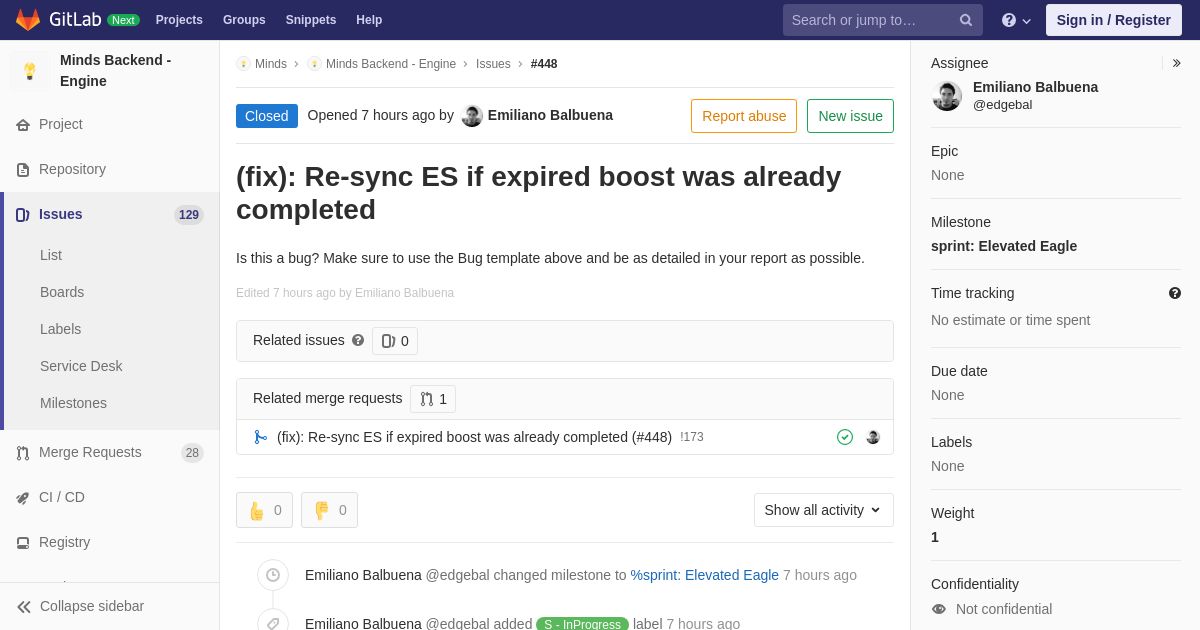Select Boards under Issues in sidebar
The image size is (1200, 630).
[62, 292]
